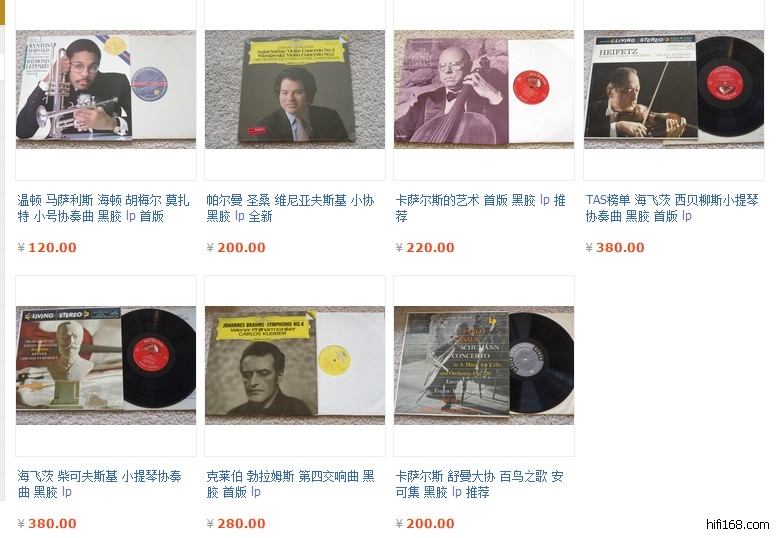Click the 卡萨尔斯 舒曼大协 百鸟之歌 title

tap(480, 484)
